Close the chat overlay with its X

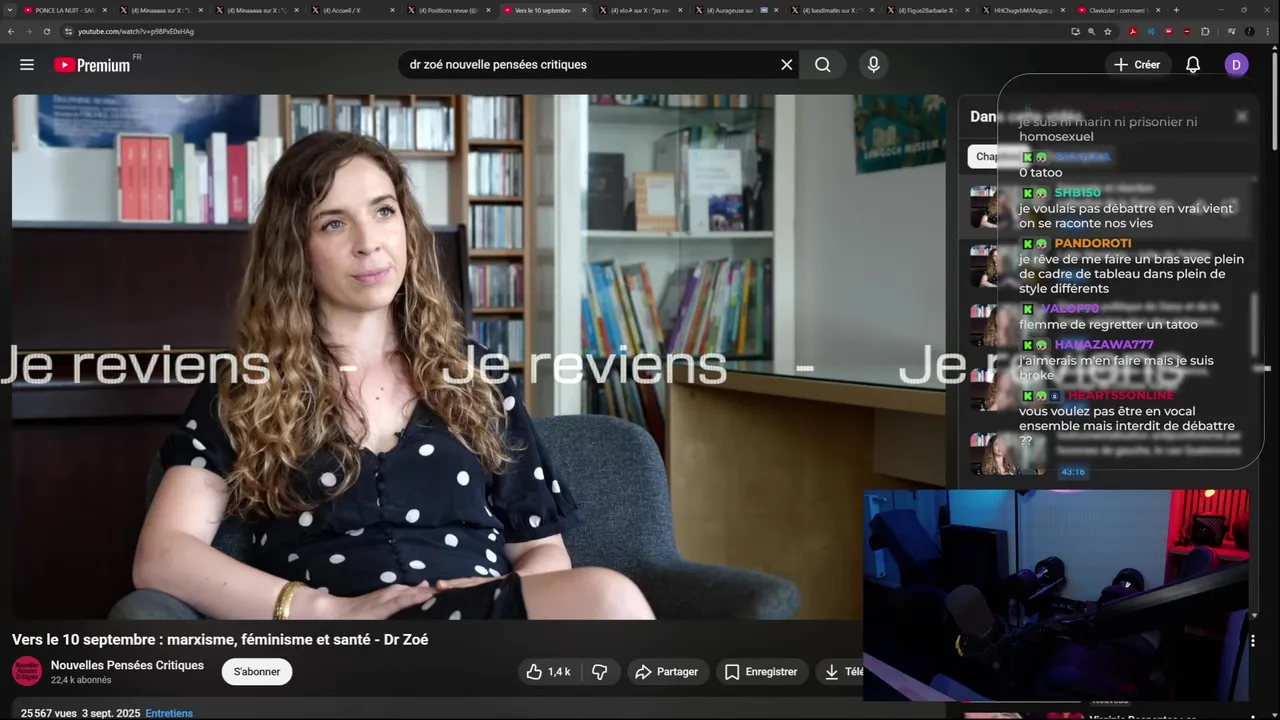click(1242, 116)
